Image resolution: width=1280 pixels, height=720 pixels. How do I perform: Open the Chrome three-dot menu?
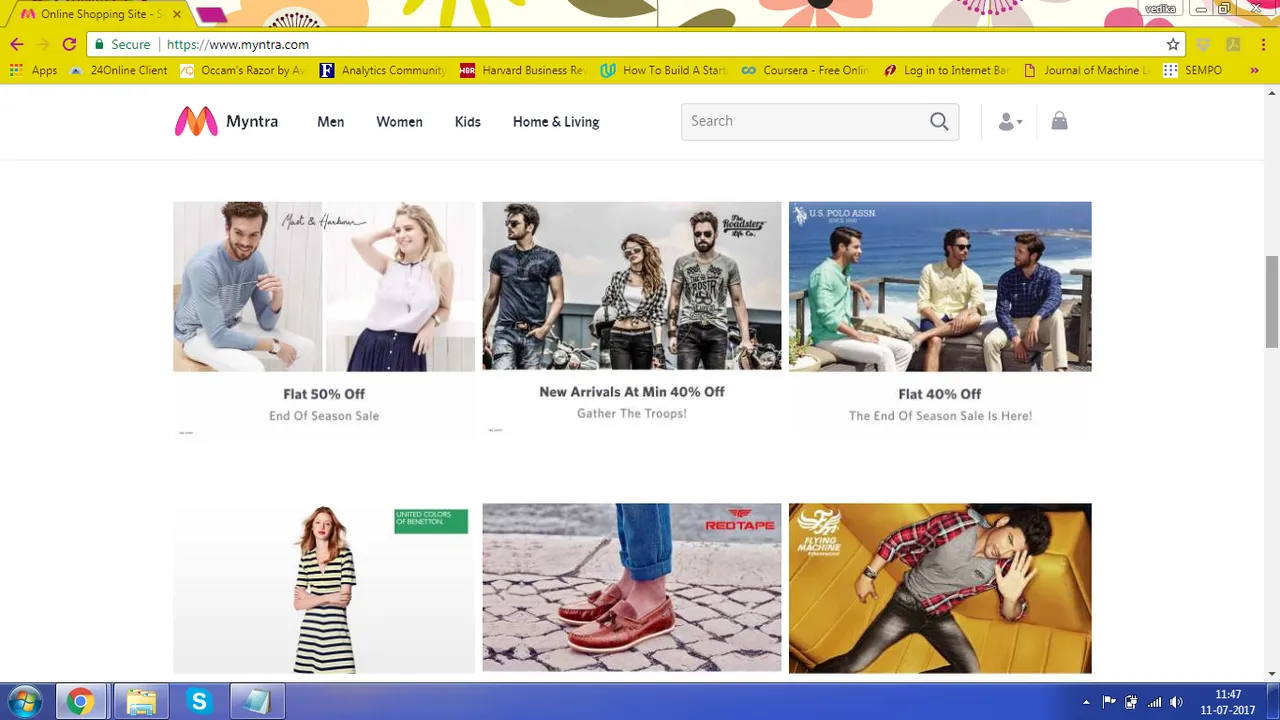pyautogui.click(x=1262, y=44)
